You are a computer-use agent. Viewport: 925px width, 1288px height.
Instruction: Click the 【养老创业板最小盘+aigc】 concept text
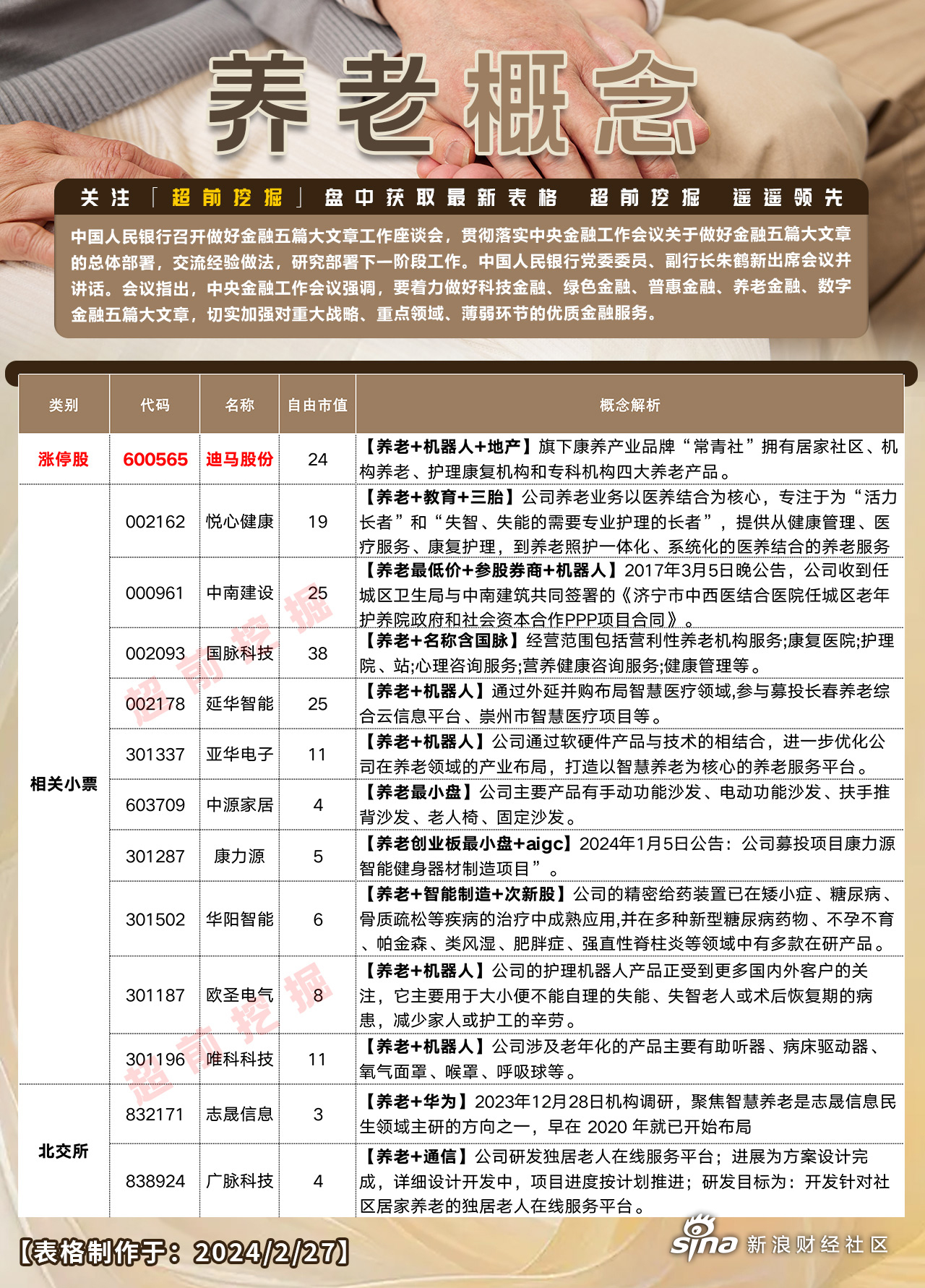(x=468, y=843)
